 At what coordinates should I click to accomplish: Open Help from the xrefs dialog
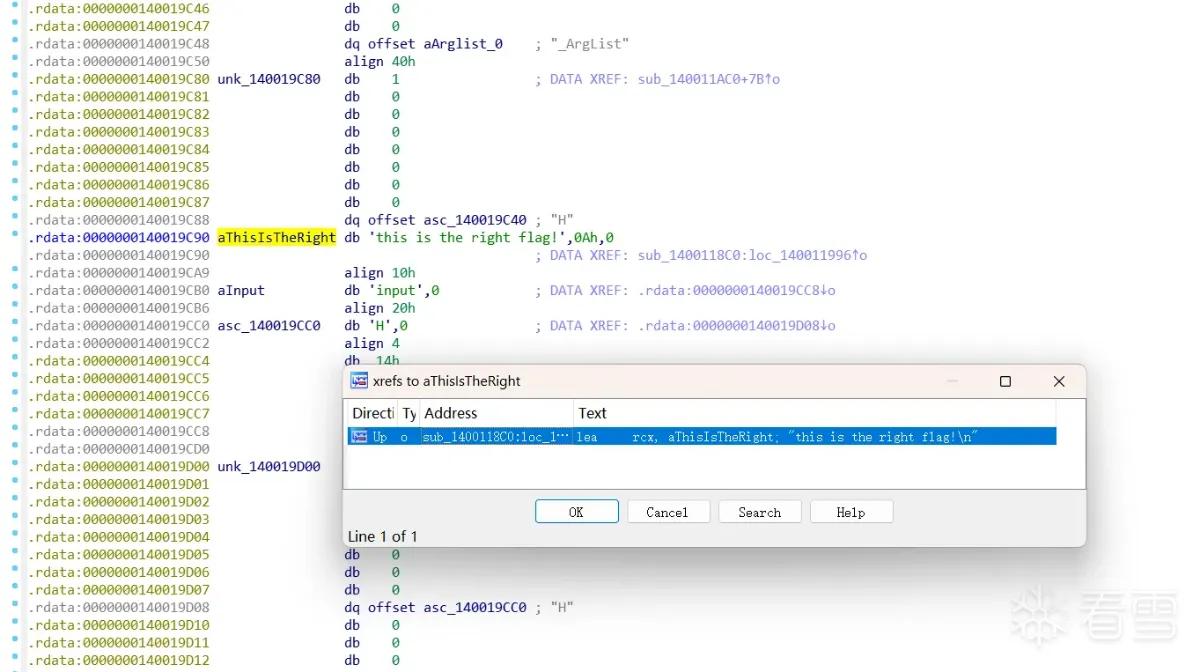click(x=851, y=512)
